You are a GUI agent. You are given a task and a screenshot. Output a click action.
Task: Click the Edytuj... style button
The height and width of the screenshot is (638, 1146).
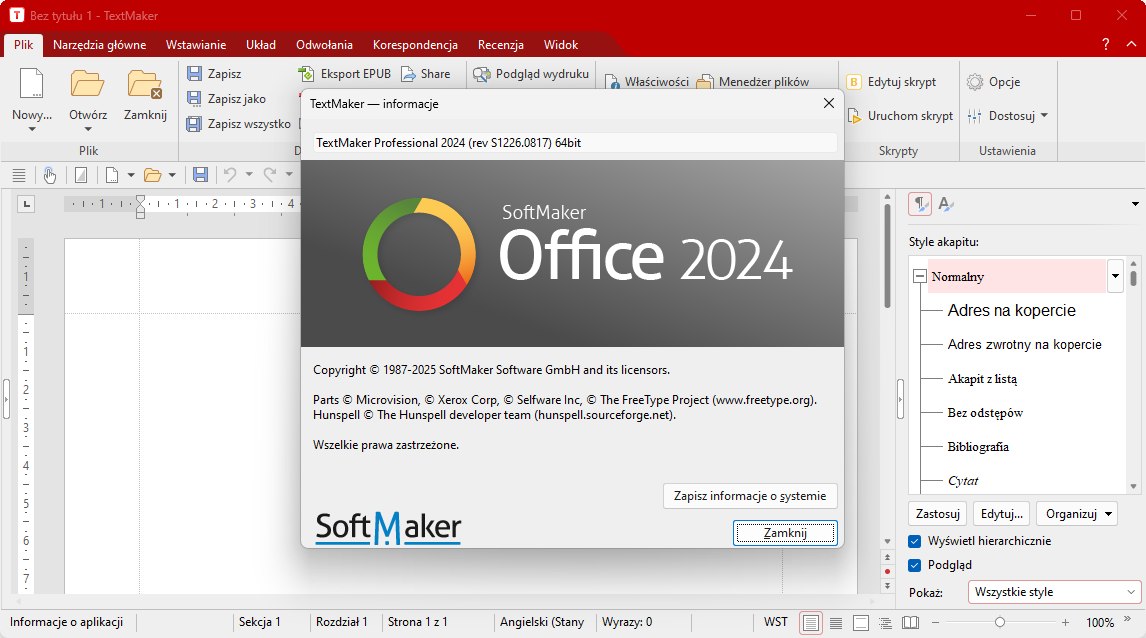(x=1001, y=514)
